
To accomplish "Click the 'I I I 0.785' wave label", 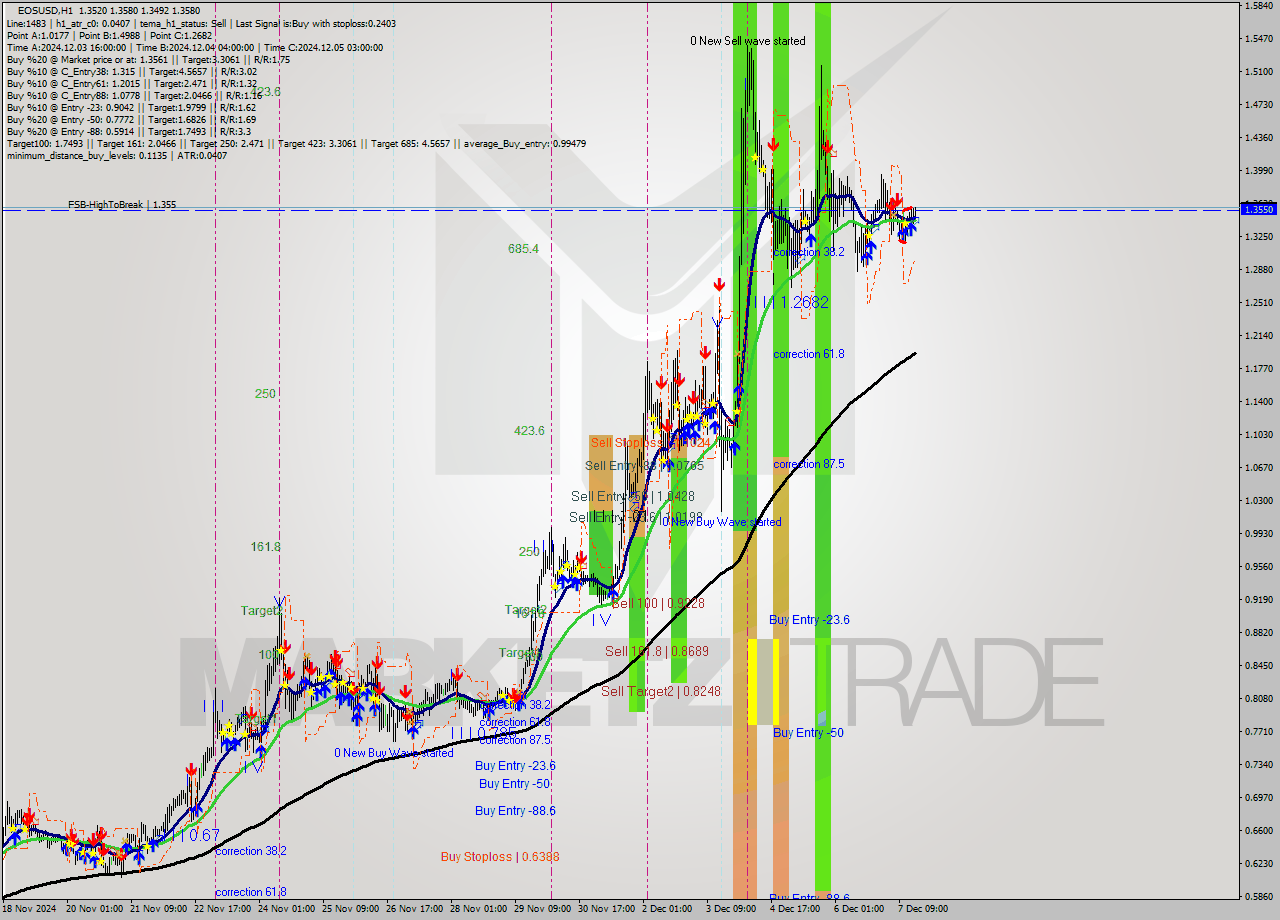I will 485,733.
